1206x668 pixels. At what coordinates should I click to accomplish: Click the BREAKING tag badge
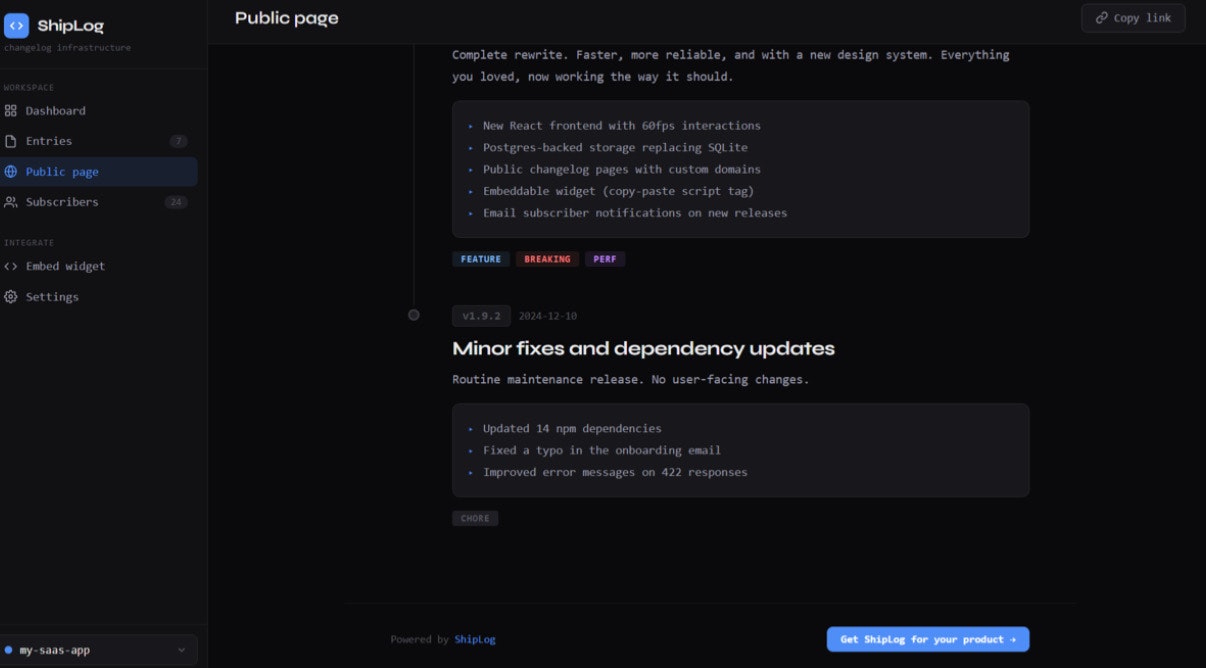coord(547,258)
